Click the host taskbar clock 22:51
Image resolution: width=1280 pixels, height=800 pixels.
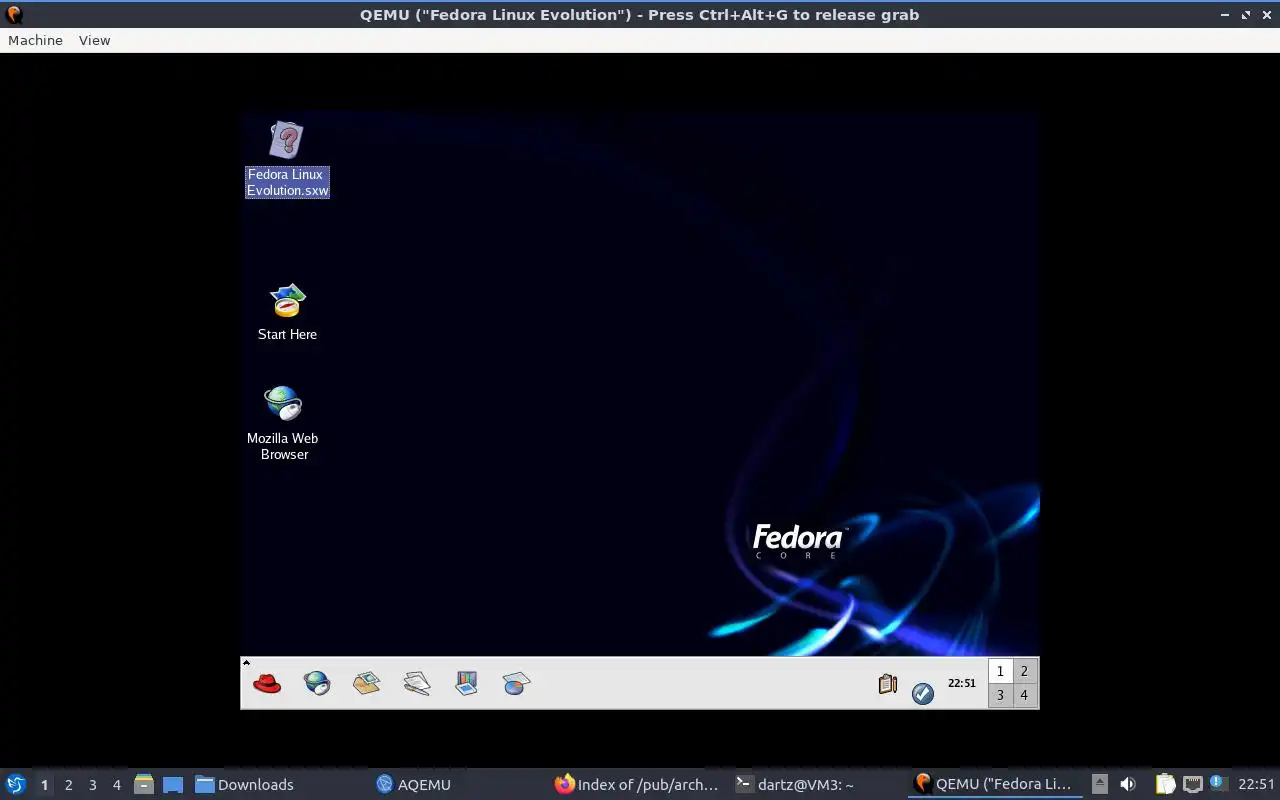click(1256, 784)
